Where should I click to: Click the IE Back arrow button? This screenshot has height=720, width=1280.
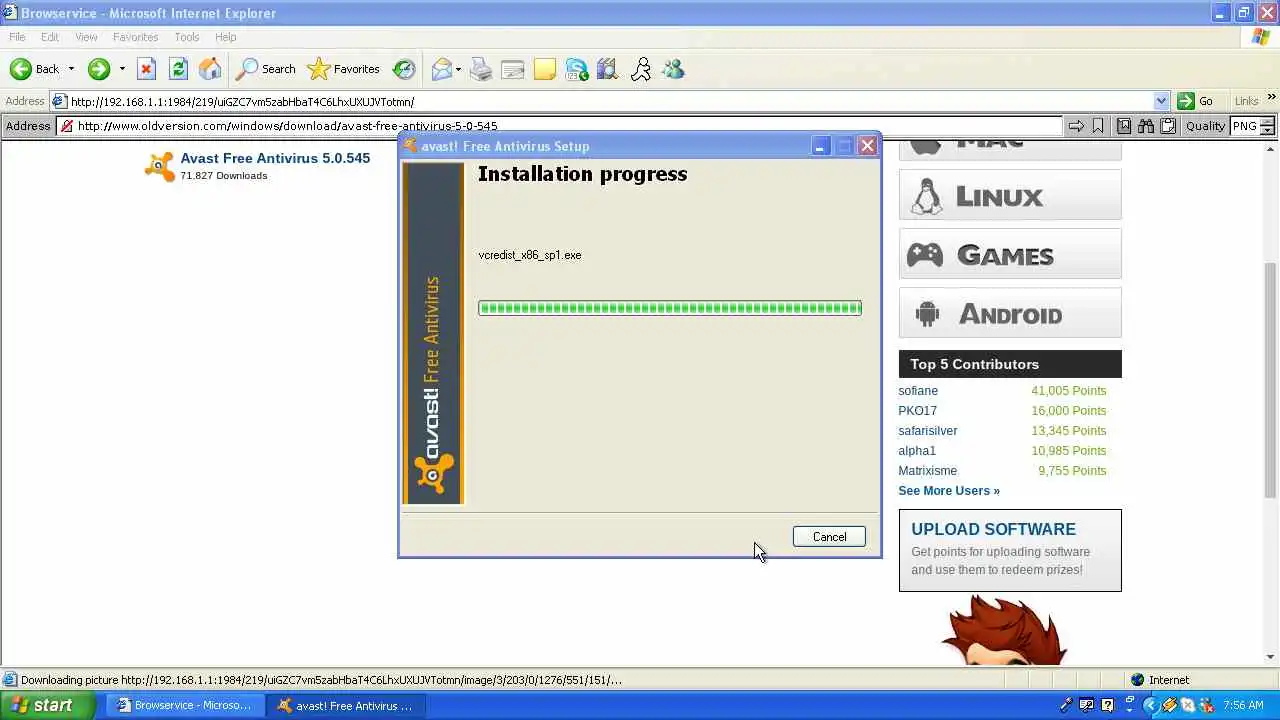pyautogui.click(x=34, y=69)
